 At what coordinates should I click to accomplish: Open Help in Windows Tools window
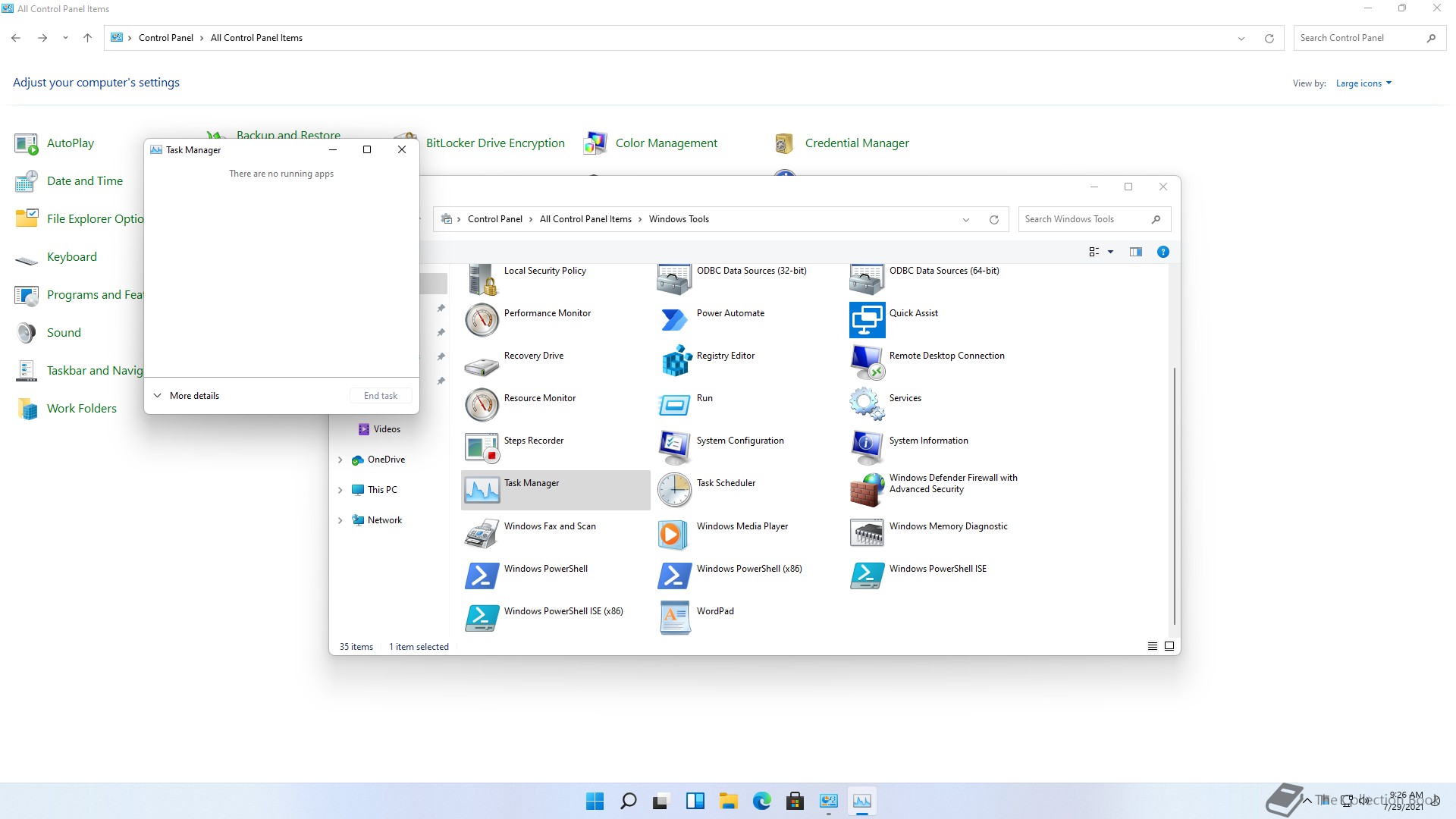click(x=1163, y=252)
